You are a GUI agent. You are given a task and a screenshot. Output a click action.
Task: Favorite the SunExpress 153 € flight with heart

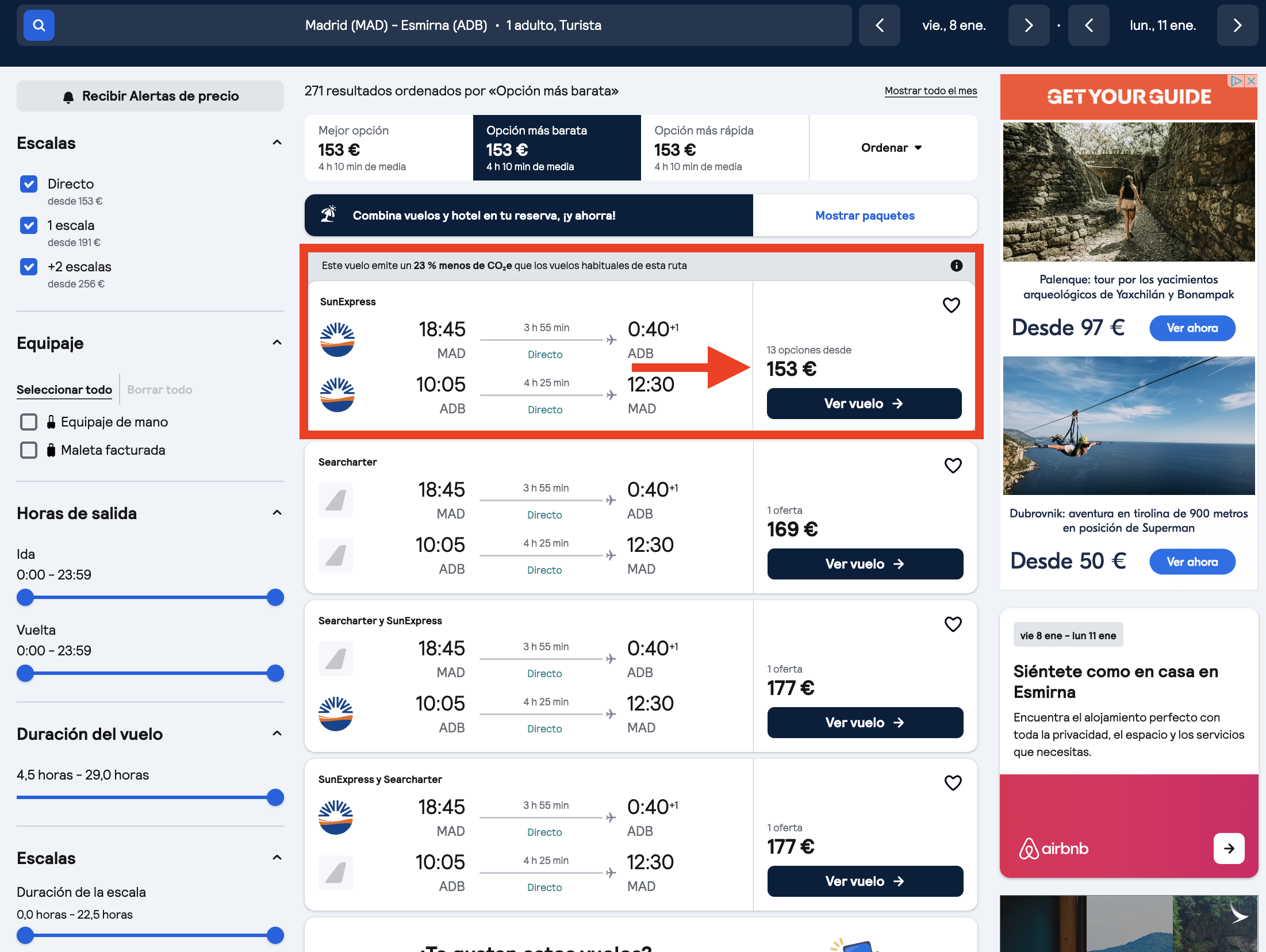952,305
